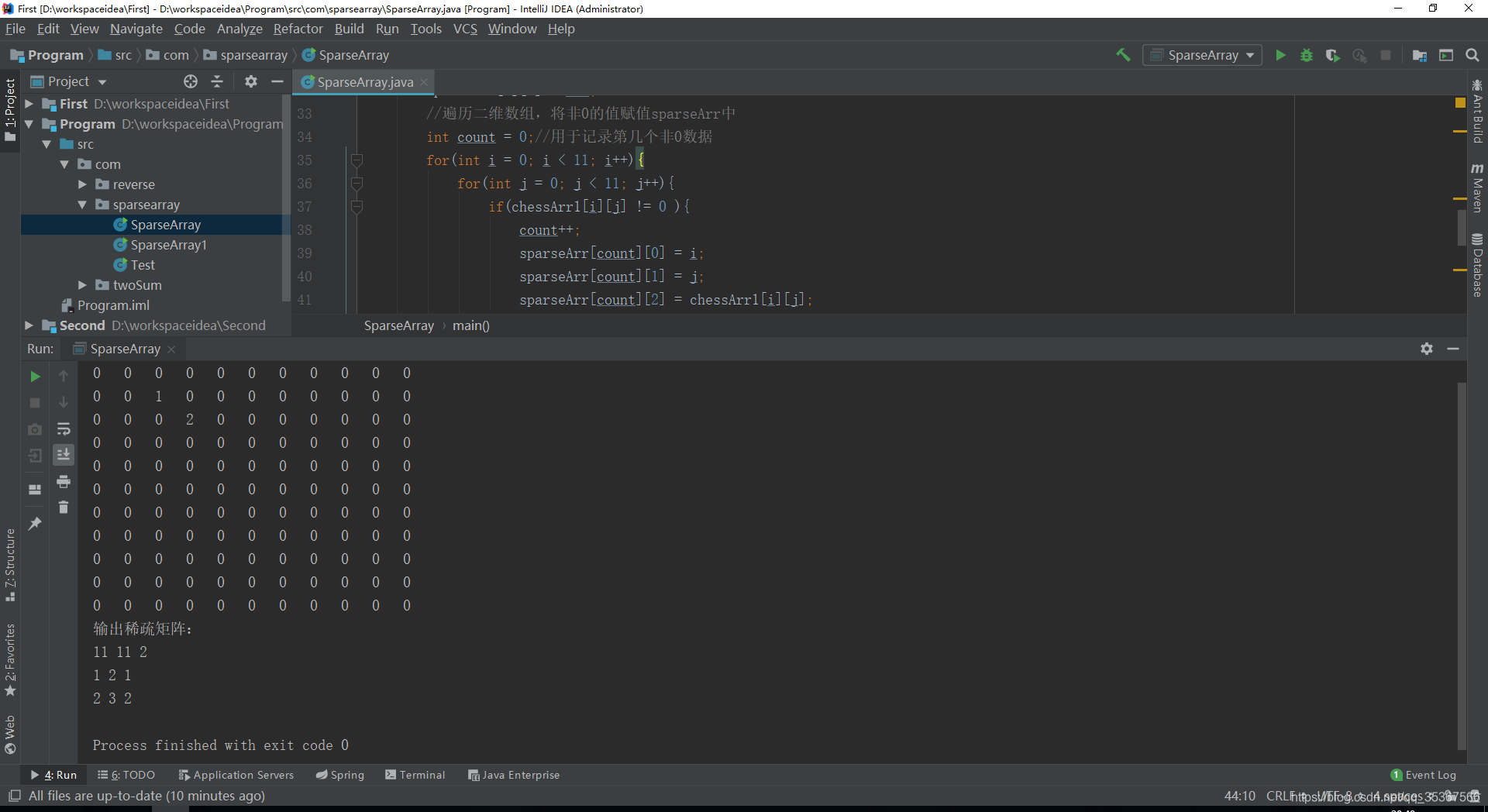Hide the Project tool window
This screenshot has width=1488, height=812.
click(277, 81)
